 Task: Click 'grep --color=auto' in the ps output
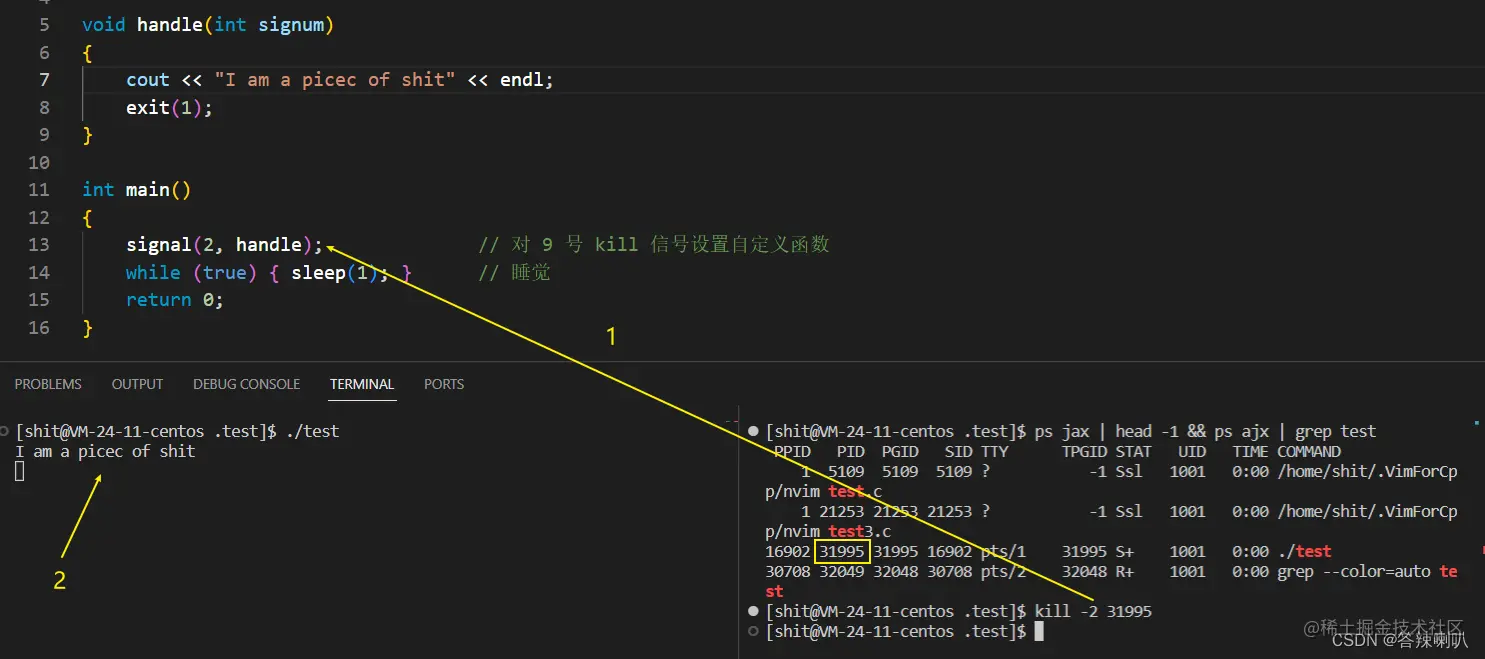point(1353,572)
